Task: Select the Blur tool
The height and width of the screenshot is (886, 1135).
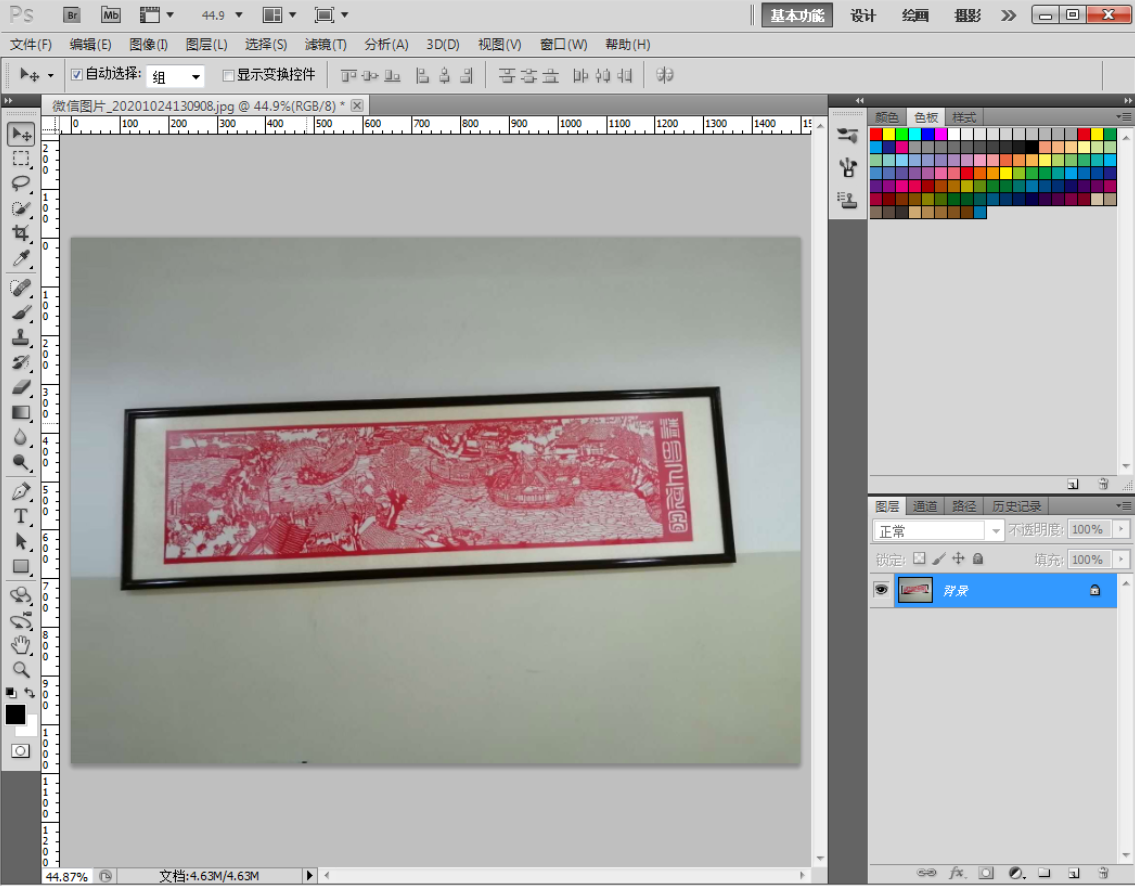Action: 21,437
